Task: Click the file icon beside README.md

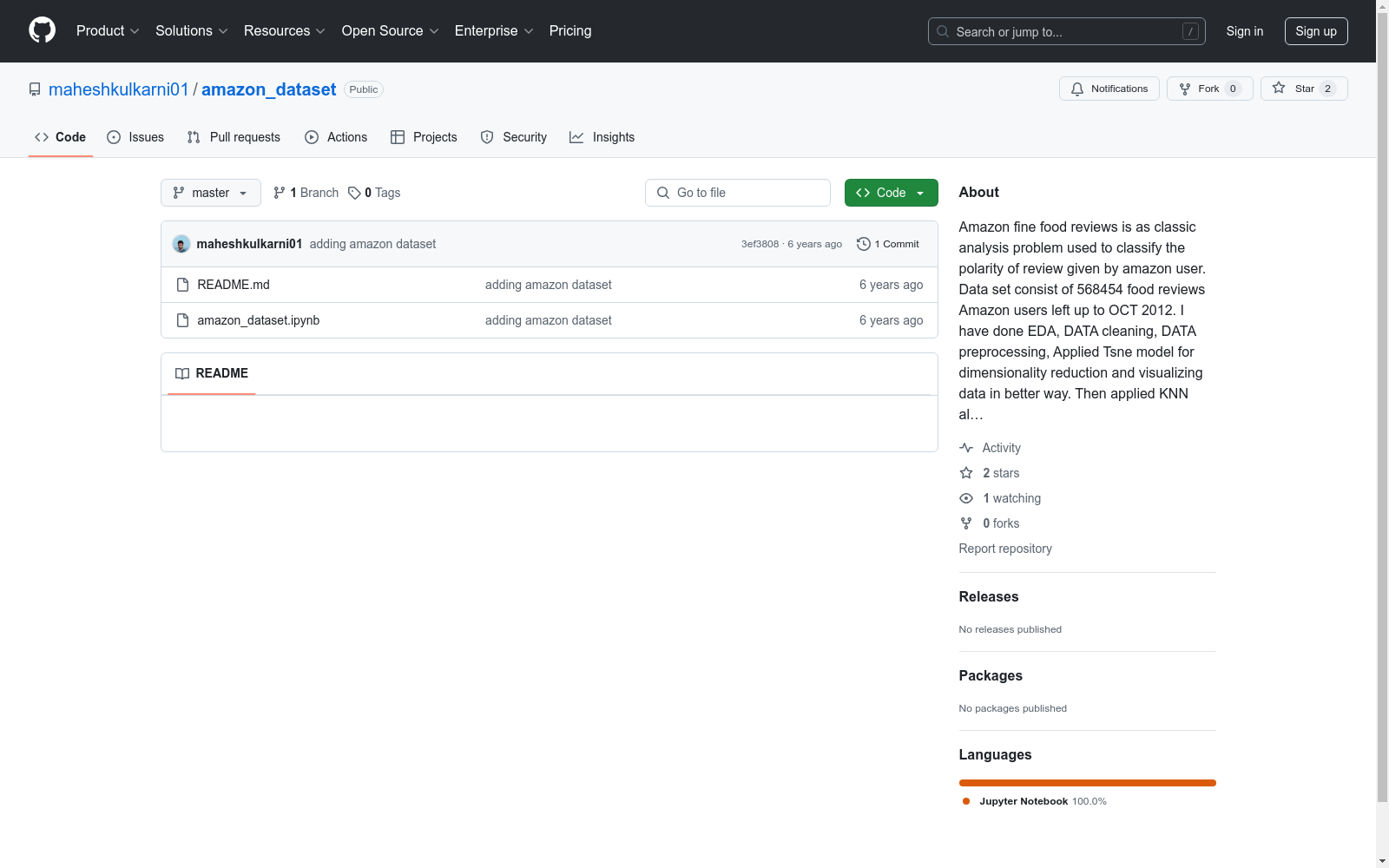Action: [x=182, y=285]
